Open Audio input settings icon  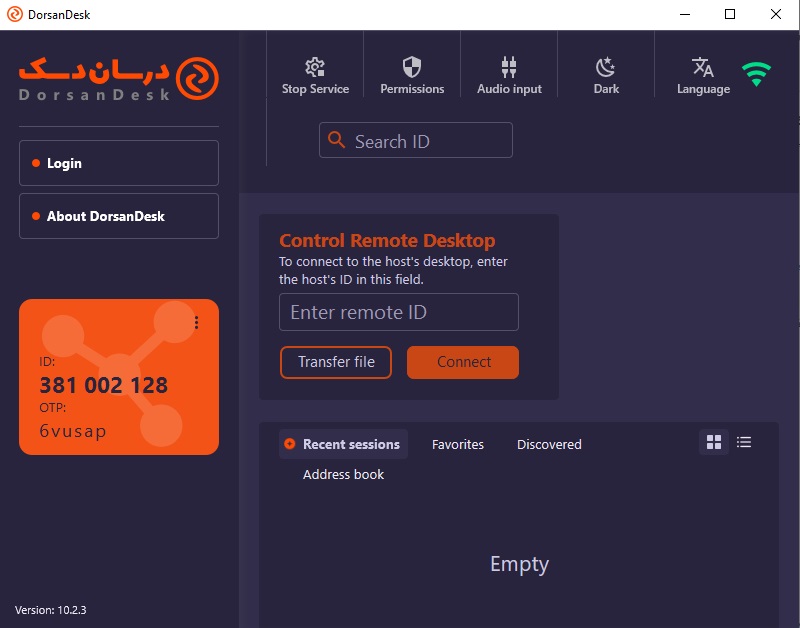[509, 67]
